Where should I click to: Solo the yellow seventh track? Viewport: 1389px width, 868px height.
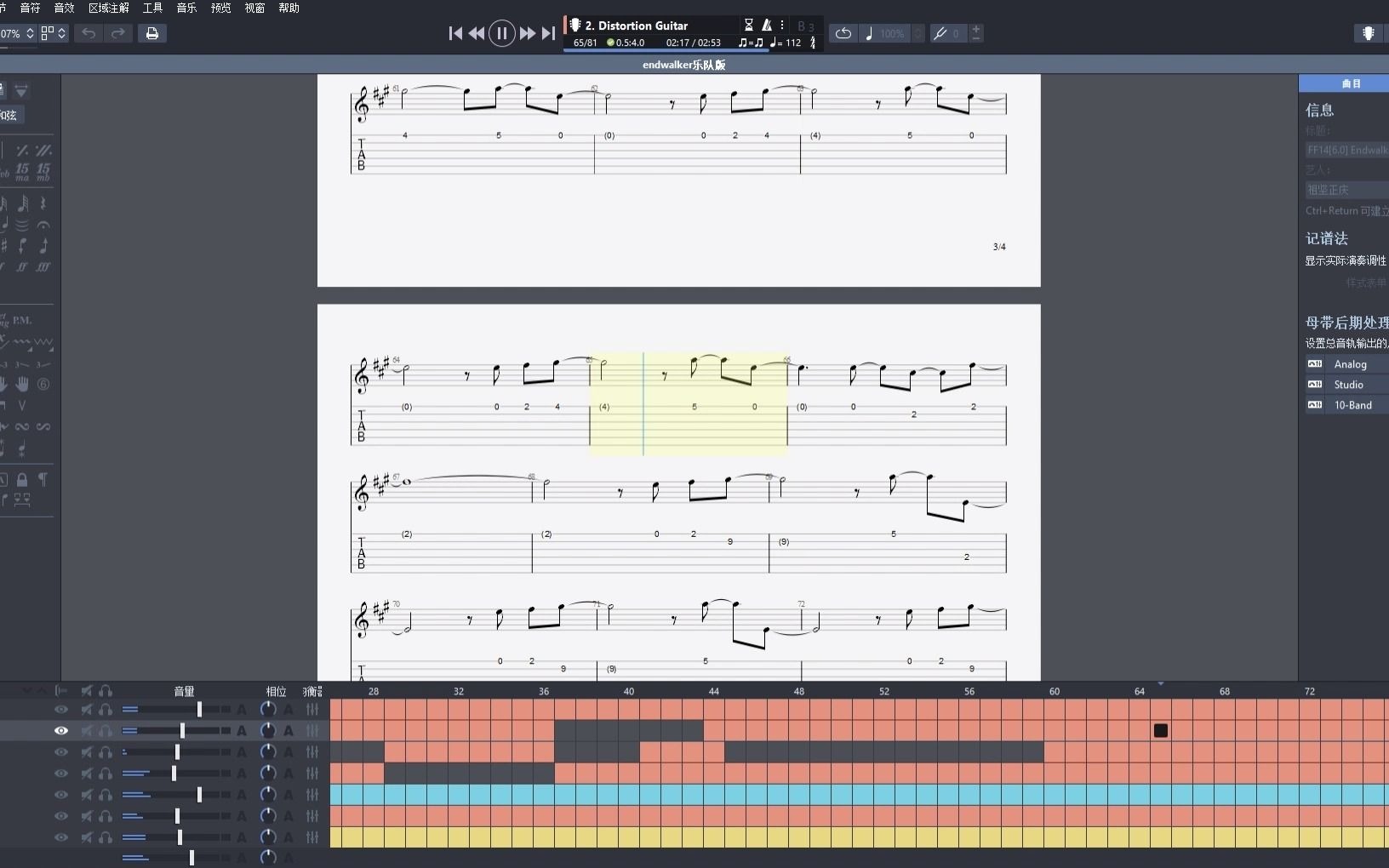coord(106,837)
